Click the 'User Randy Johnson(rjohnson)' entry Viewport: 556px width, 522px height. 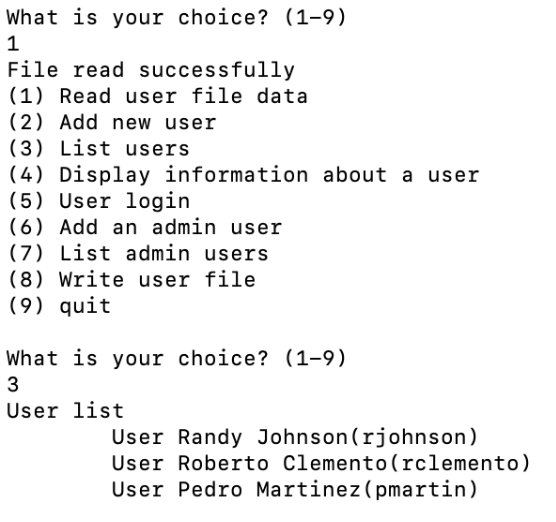tap(295, 437)
